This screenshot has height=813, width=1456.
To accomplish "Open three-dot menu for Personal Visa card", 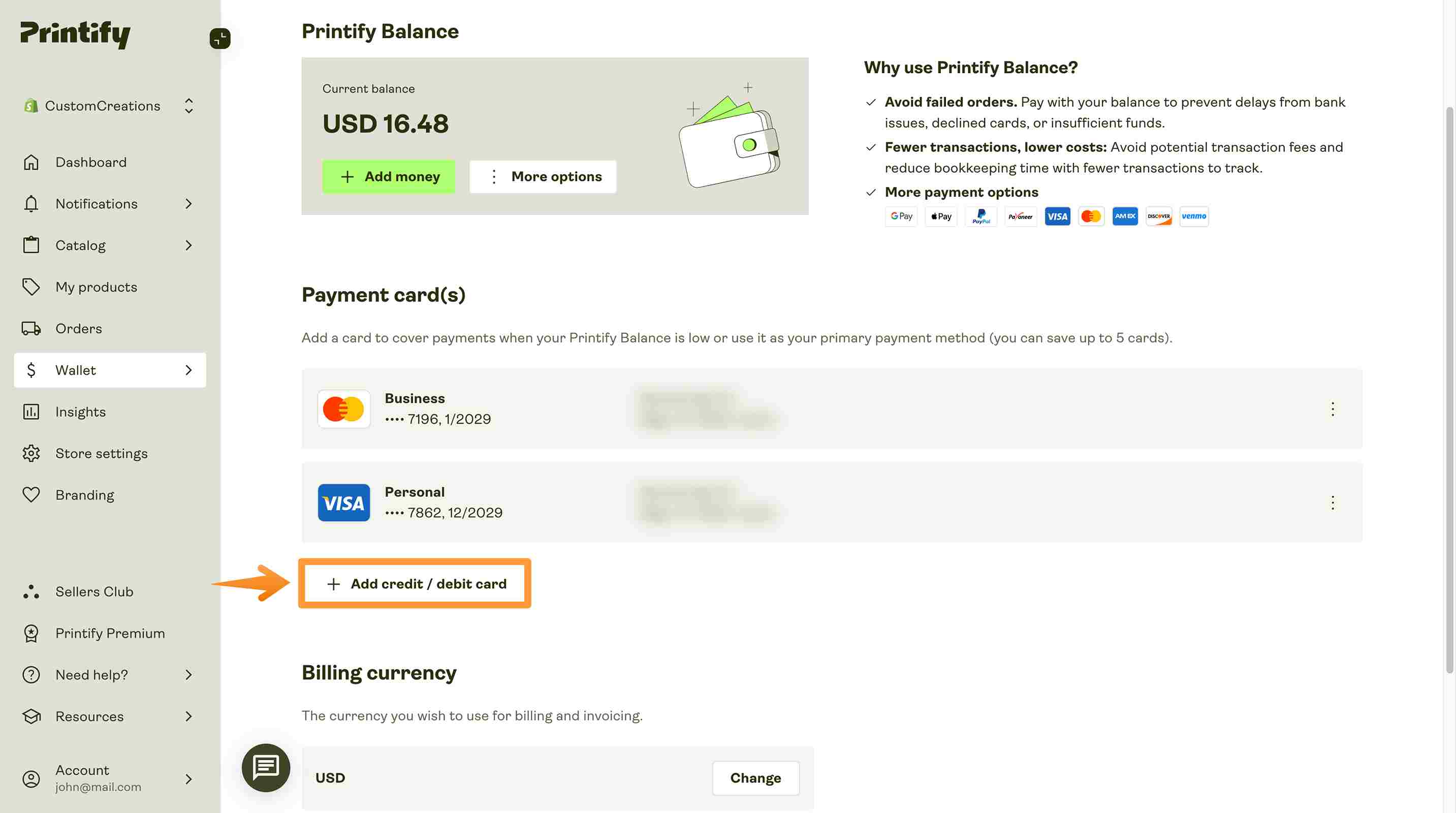I will click(x=1332, y=503).
